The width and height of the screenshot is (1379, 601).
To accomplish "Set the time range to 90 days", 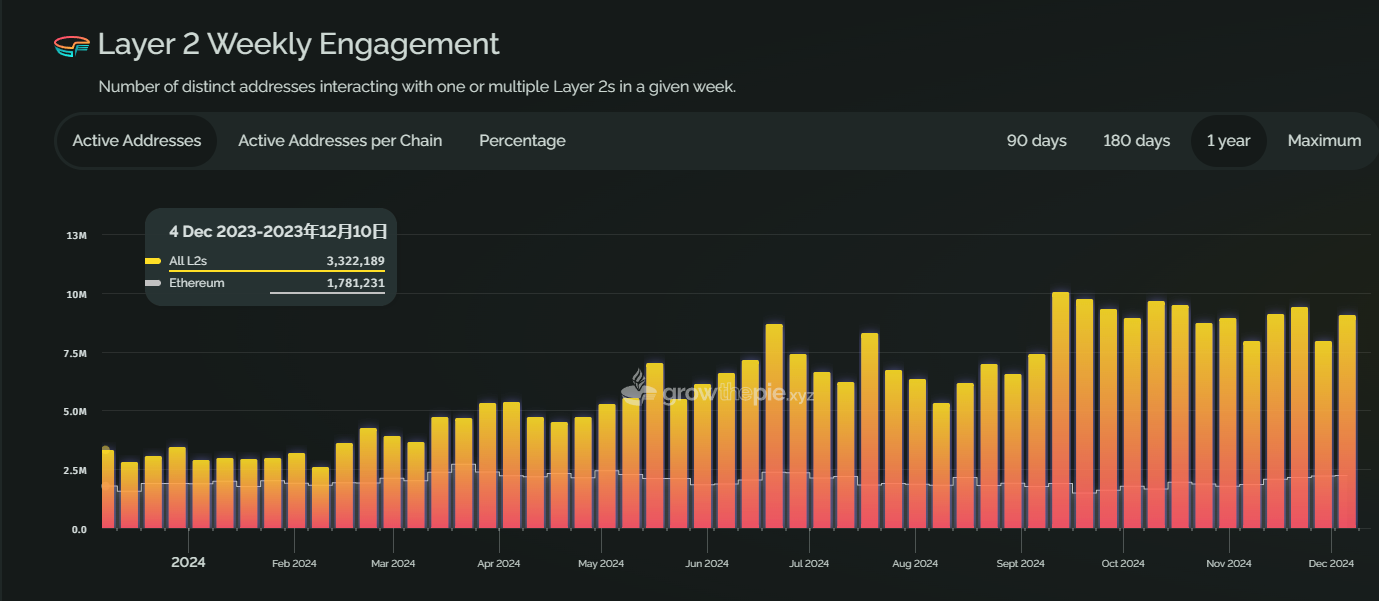I will (x=1036, y=141).
